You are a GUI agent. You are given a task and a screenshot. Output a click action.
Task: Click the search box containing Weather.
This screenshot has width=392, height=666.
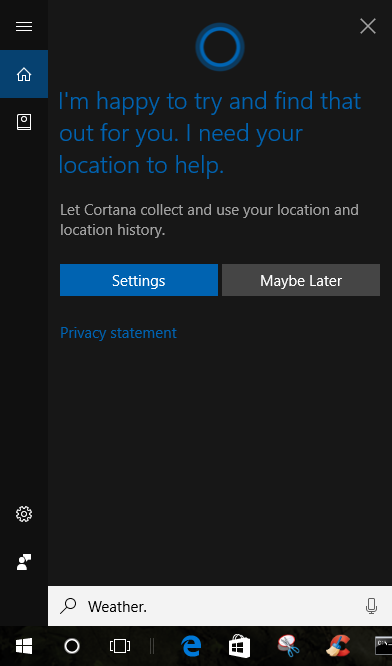pyautogui.click(x=220, y=606)
